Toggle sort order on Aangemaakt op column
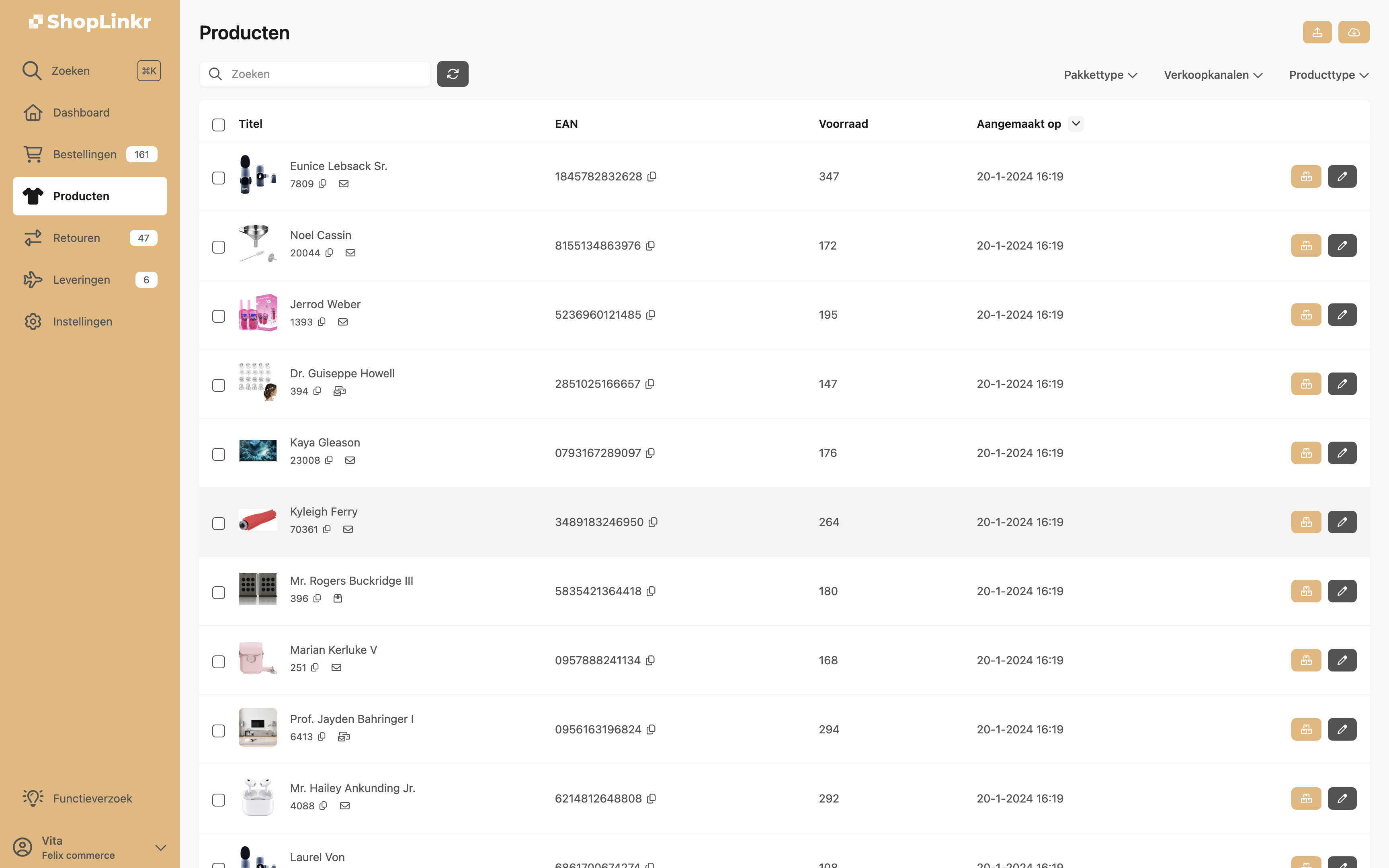The image size is (1389, 868). [x=1076, y=124]
